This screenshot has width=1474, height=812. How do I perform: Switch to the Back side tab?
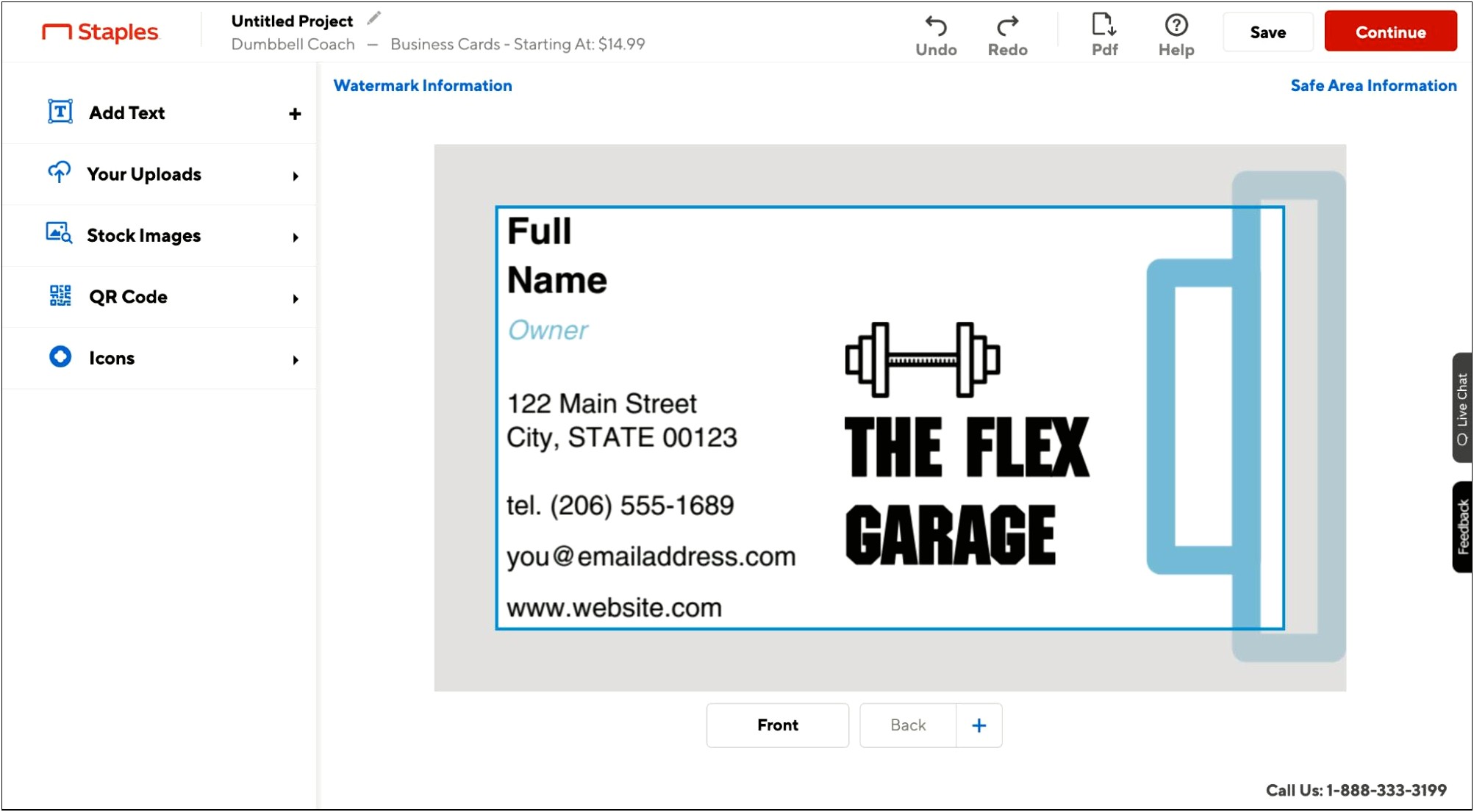[905, 725]
